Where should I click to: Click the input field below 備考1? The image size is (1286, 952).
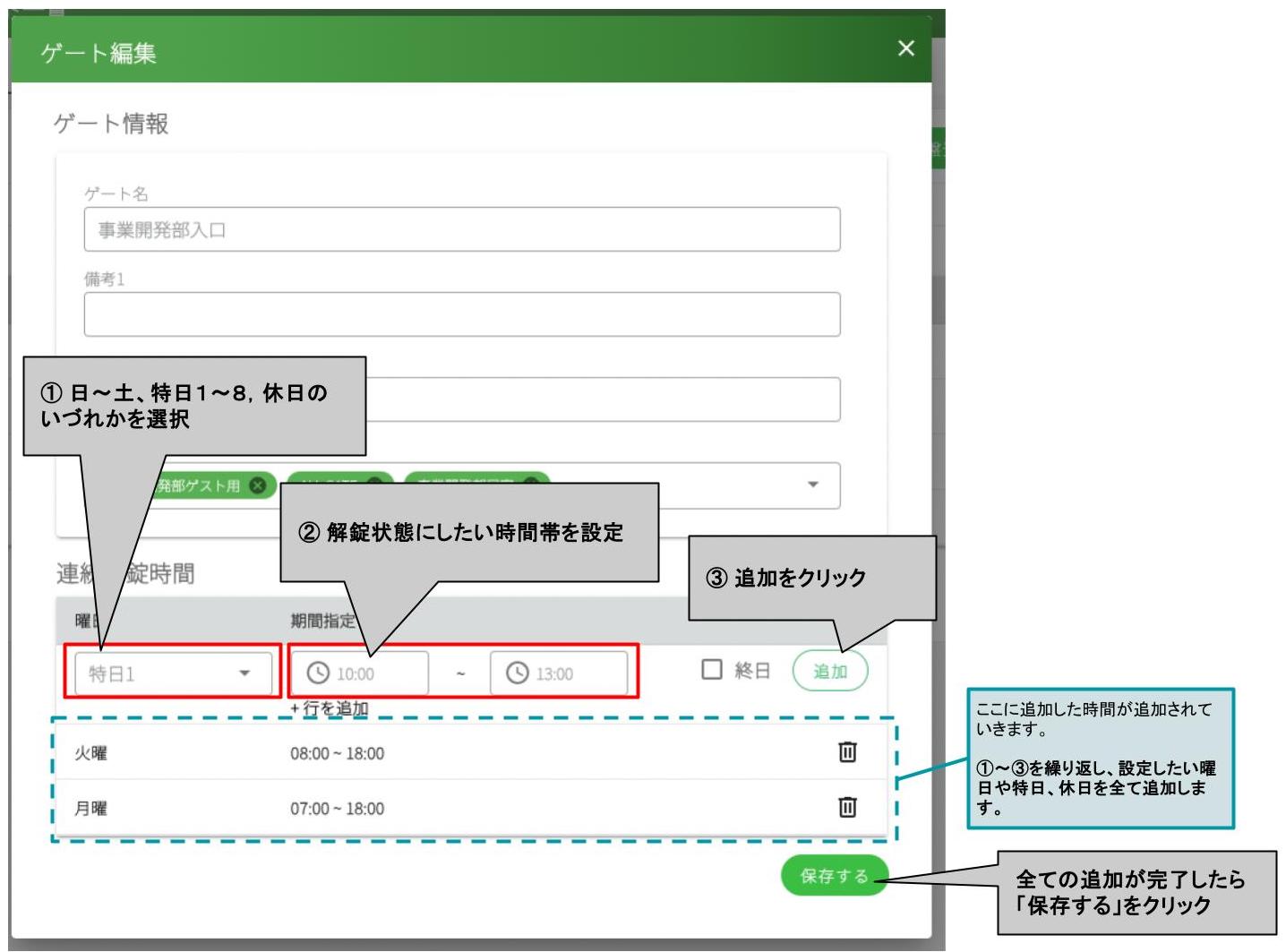(x=602, y=399)
